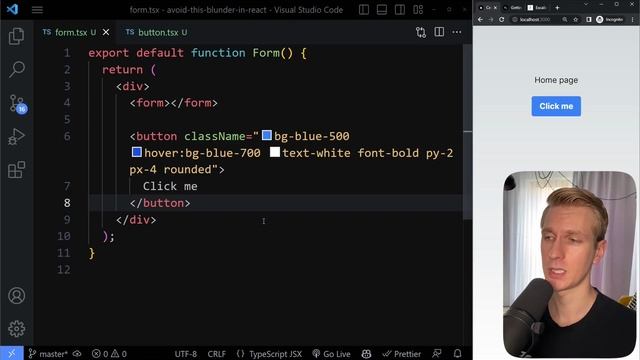Viewport: 640px width, 360px height.
Task: Open the Manage gear menu
Action: [16, 328]
